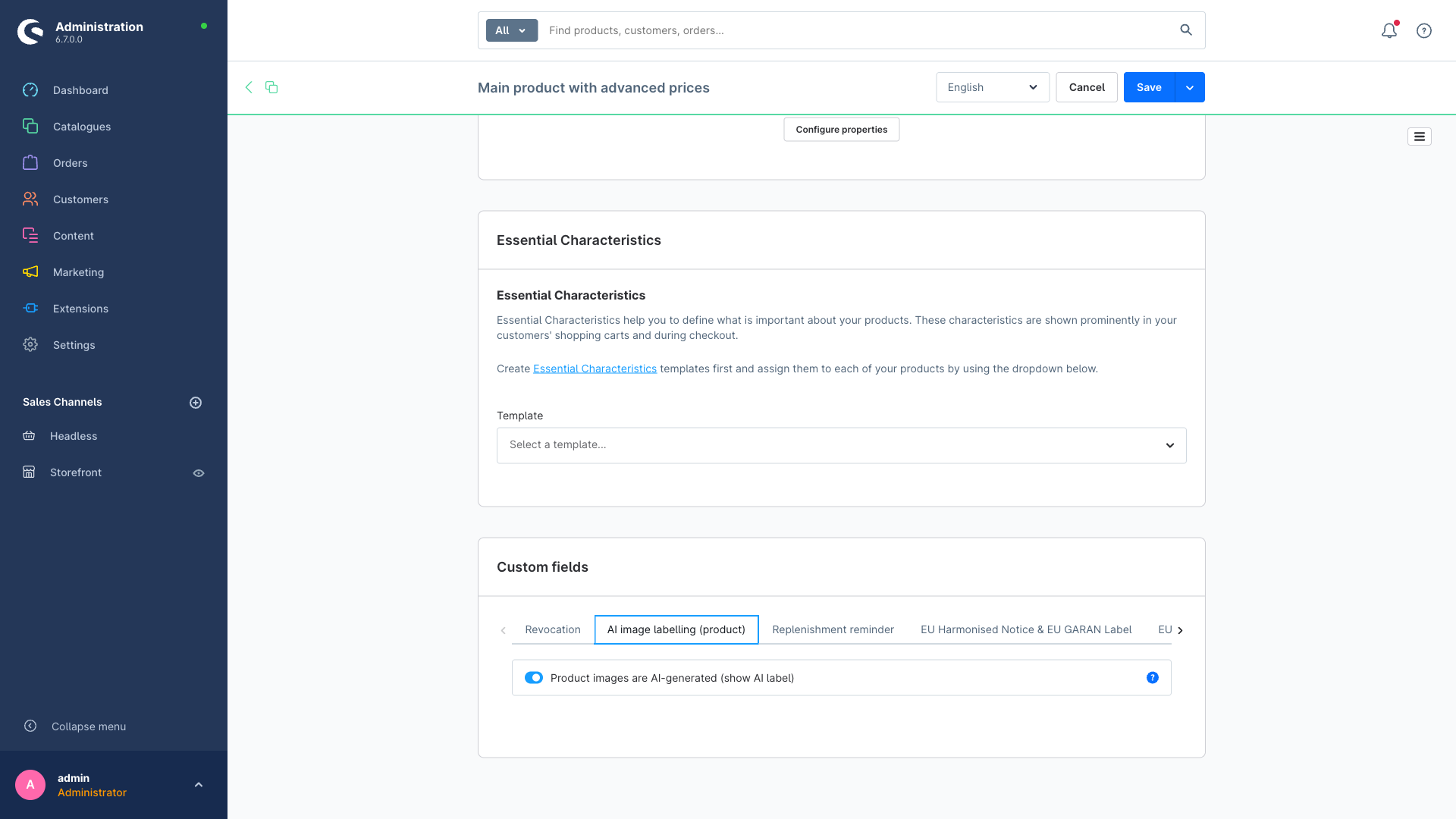Click the Content layout icon
This screenshot has width=1456, height=819.
click(30, 236)
